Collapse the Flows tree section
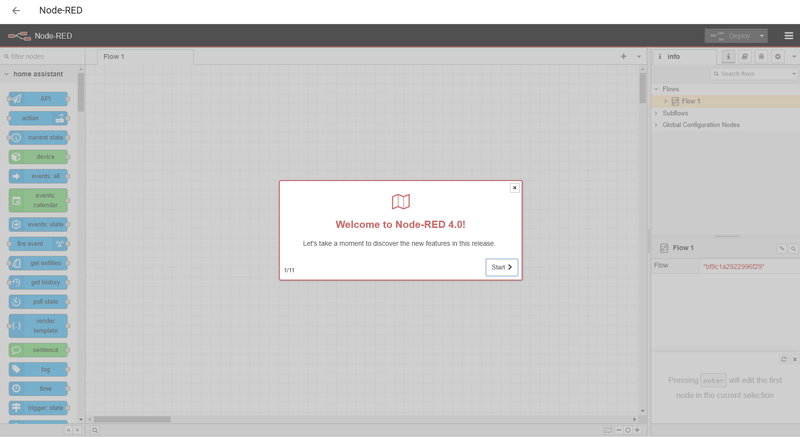The height and width of the screenshot is (437, 800). point(657,89)
